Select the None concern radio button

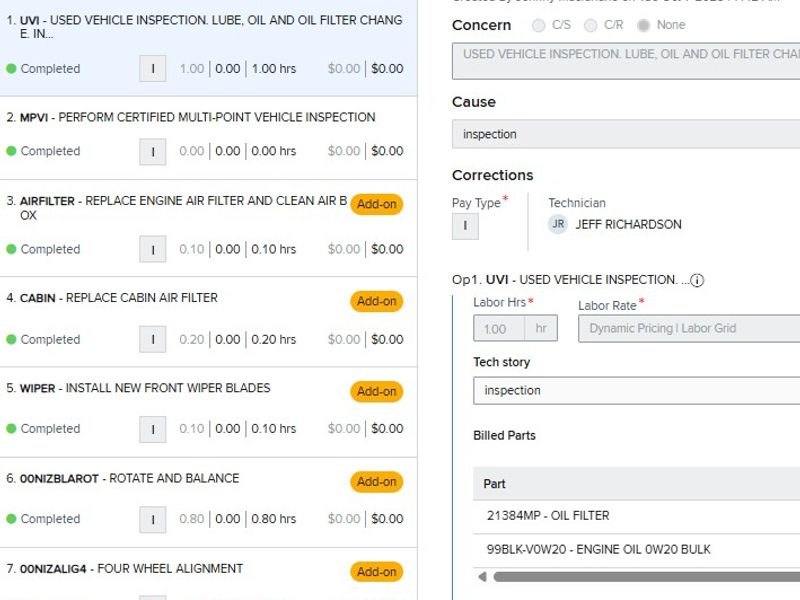(x=643, y=25)
